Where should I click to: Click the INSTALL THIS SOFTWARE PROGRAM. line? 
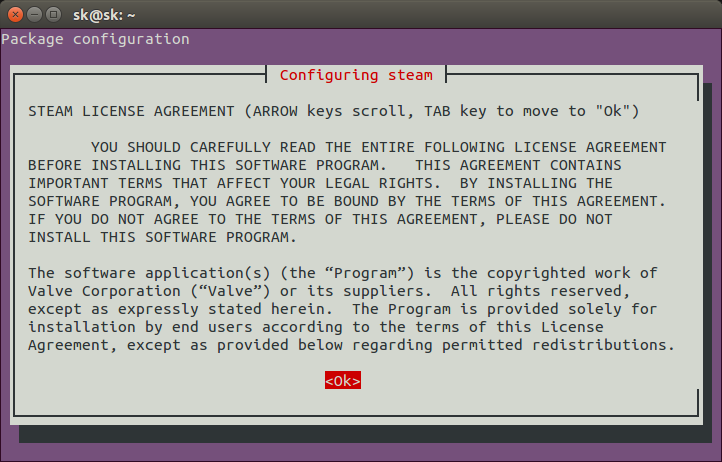[163, 237]
